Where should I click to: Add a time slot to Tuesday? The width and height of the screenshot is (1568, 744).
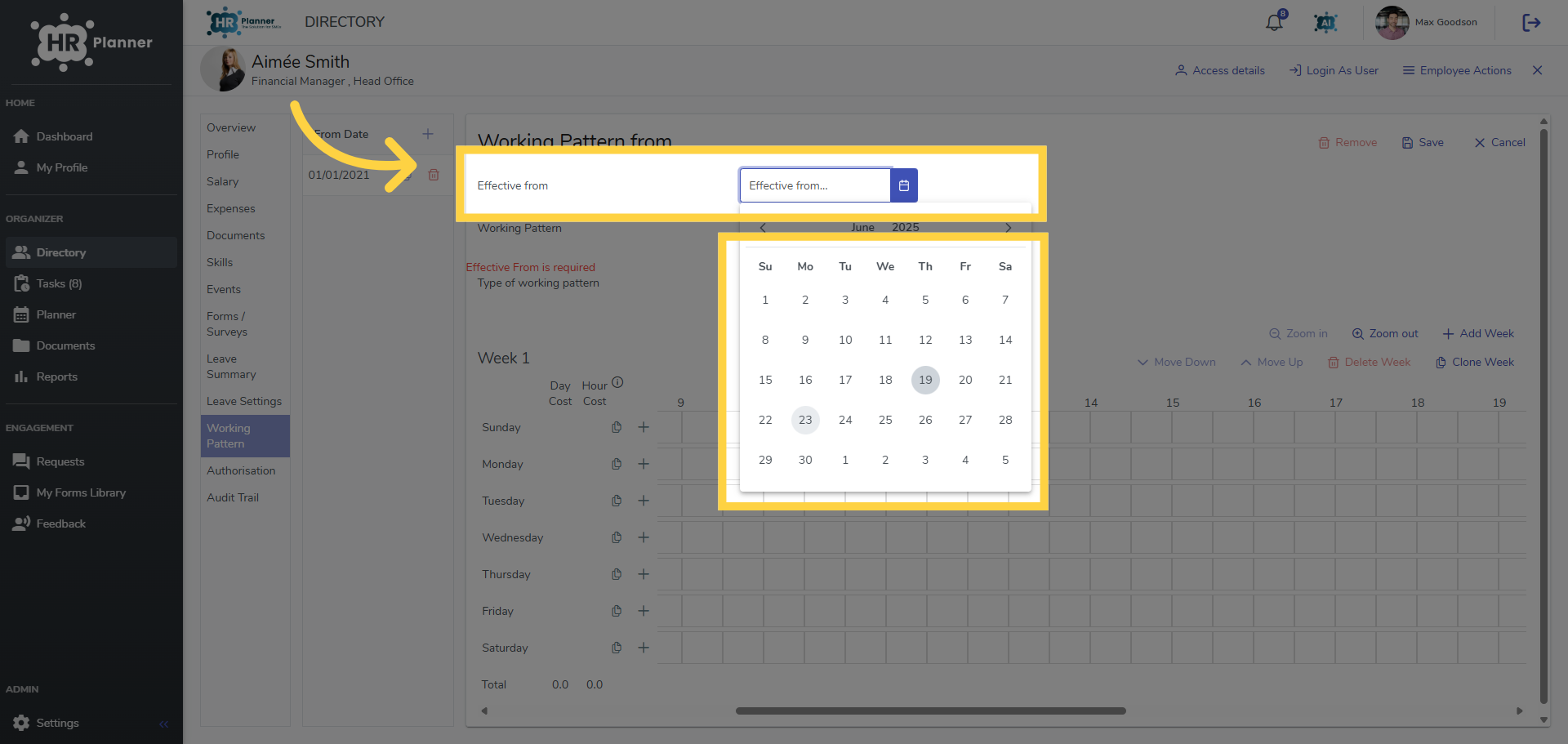(x=644, y=501)
